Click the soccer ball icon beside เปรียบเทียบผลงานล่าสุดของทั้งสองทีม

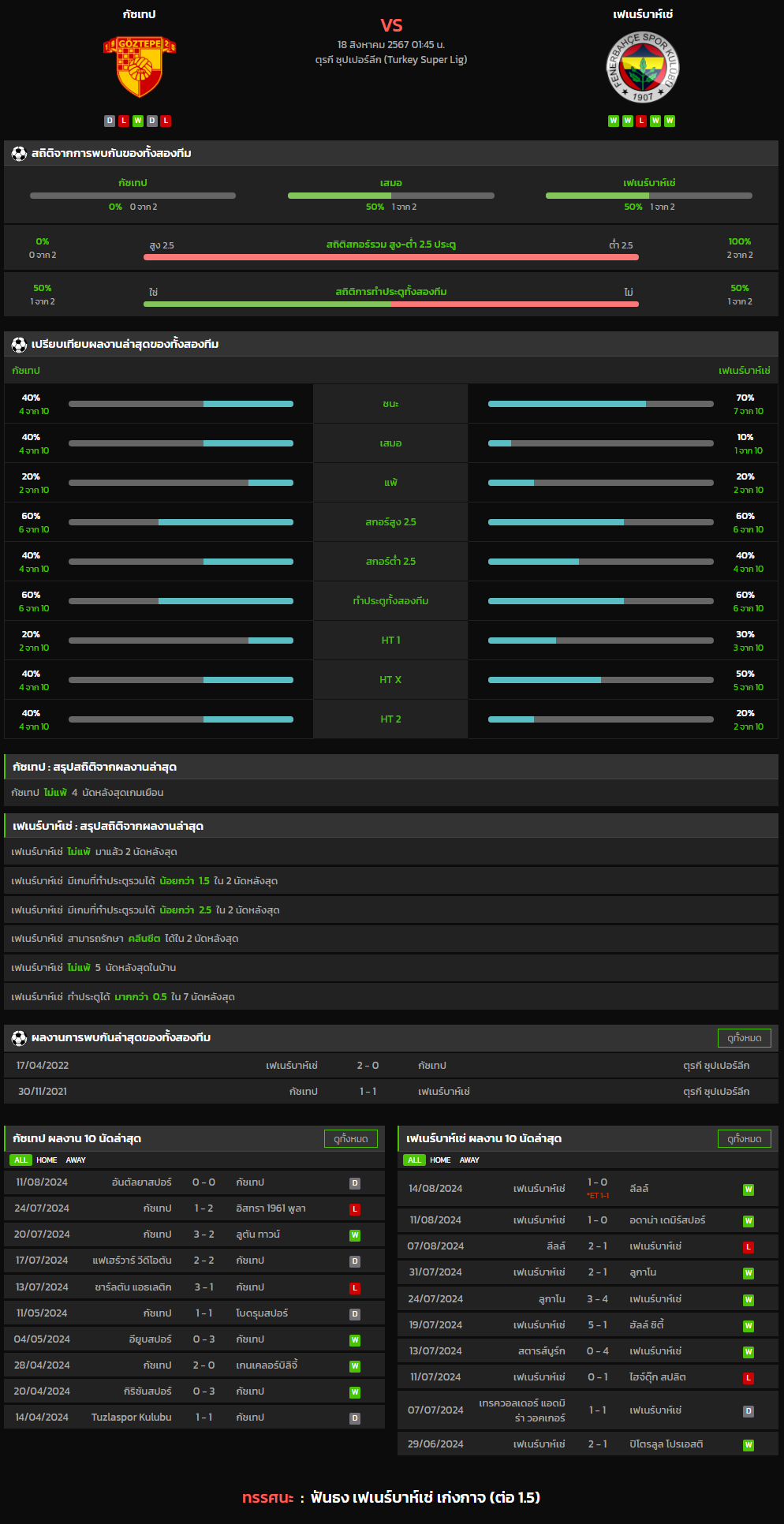(x=19, y=344)
